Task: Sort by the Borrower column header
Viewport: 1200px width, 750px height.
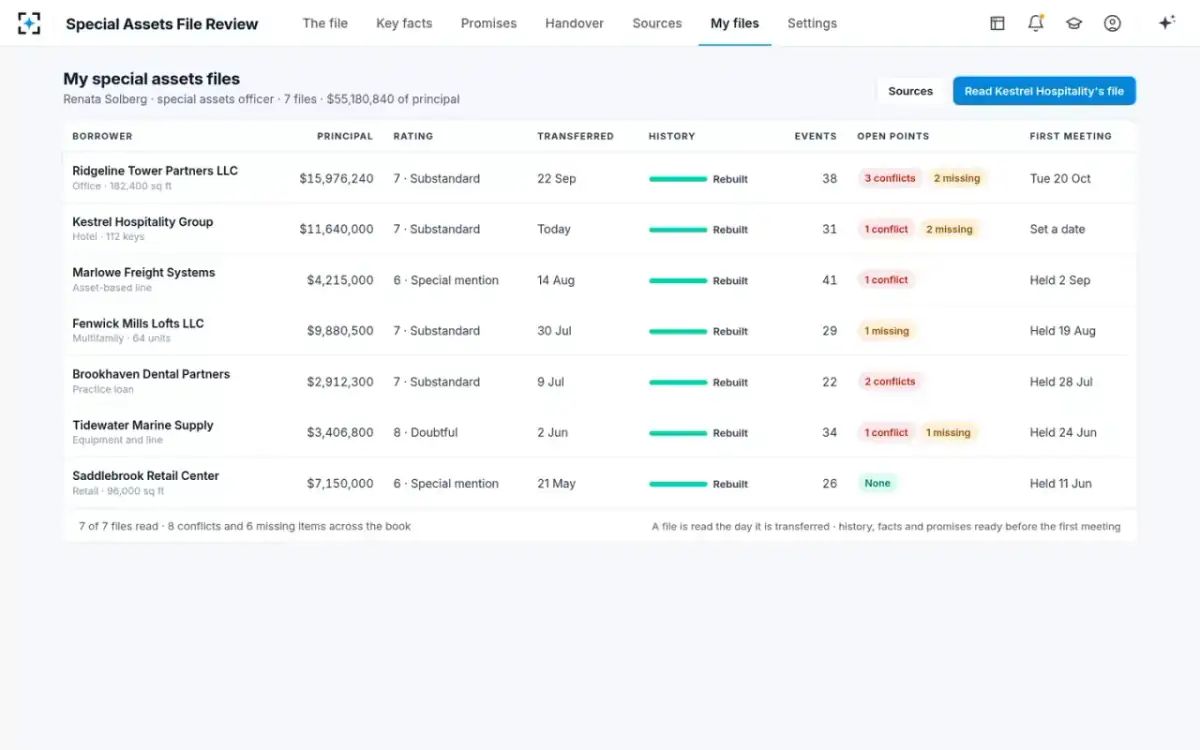Action: click(x=102, y=136)
